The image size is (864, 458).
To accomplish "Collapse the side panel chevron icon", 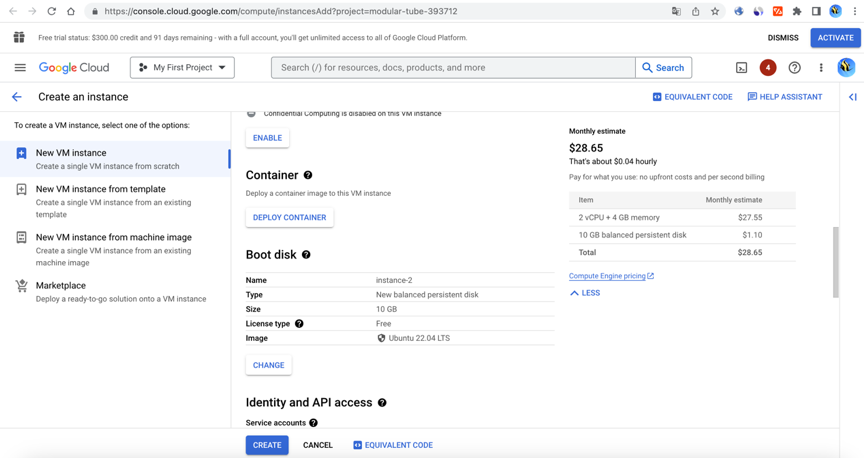I will pyautogui.click(x=852, y=97).
